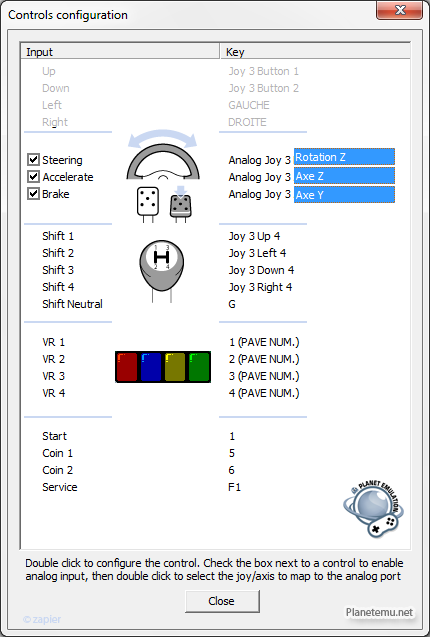
Task: Open the Axe Y axis selector
Action: tap(344, 195)
